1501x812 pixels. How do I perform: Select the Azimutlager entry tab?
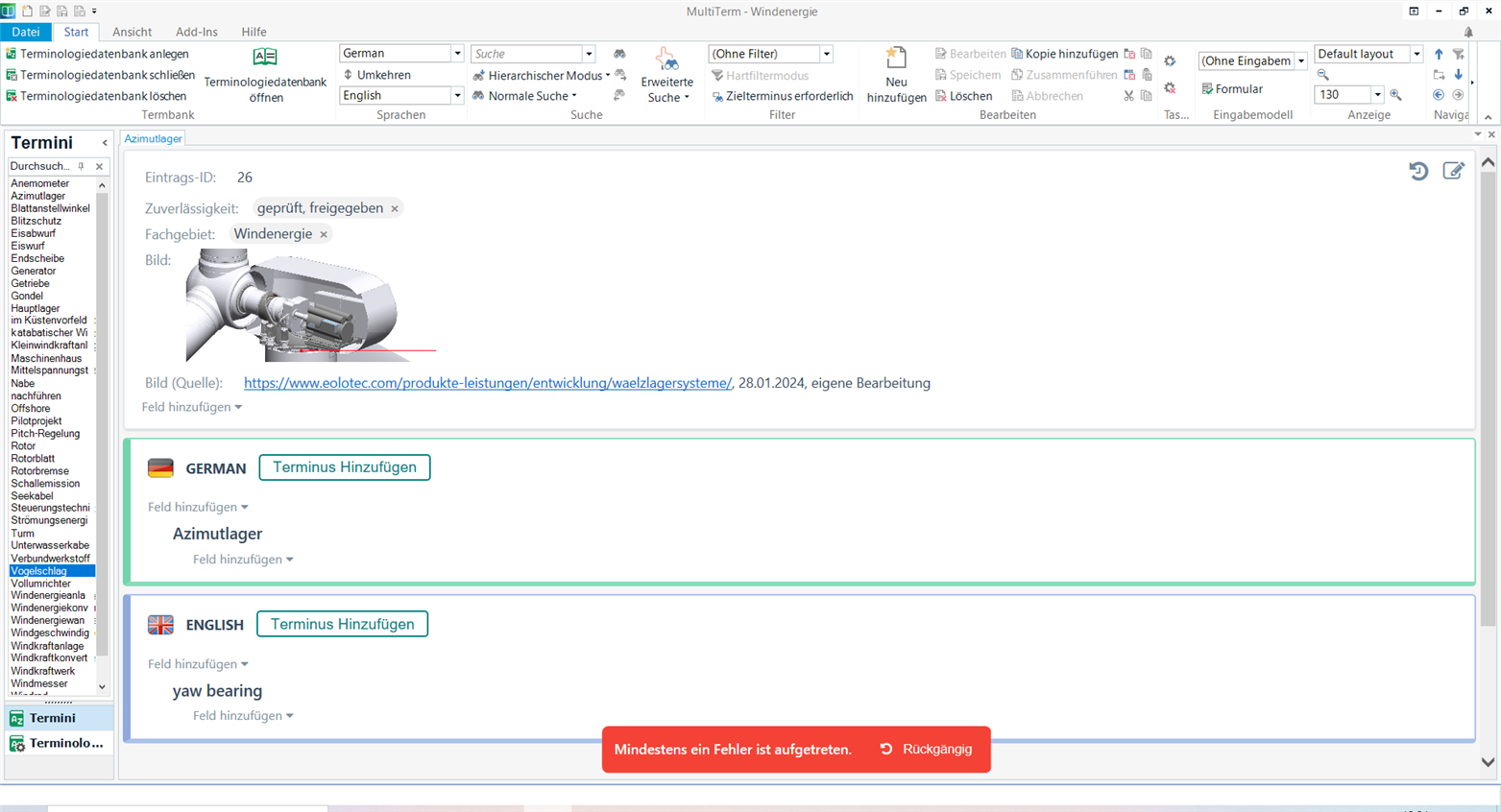tap(153, 138)
